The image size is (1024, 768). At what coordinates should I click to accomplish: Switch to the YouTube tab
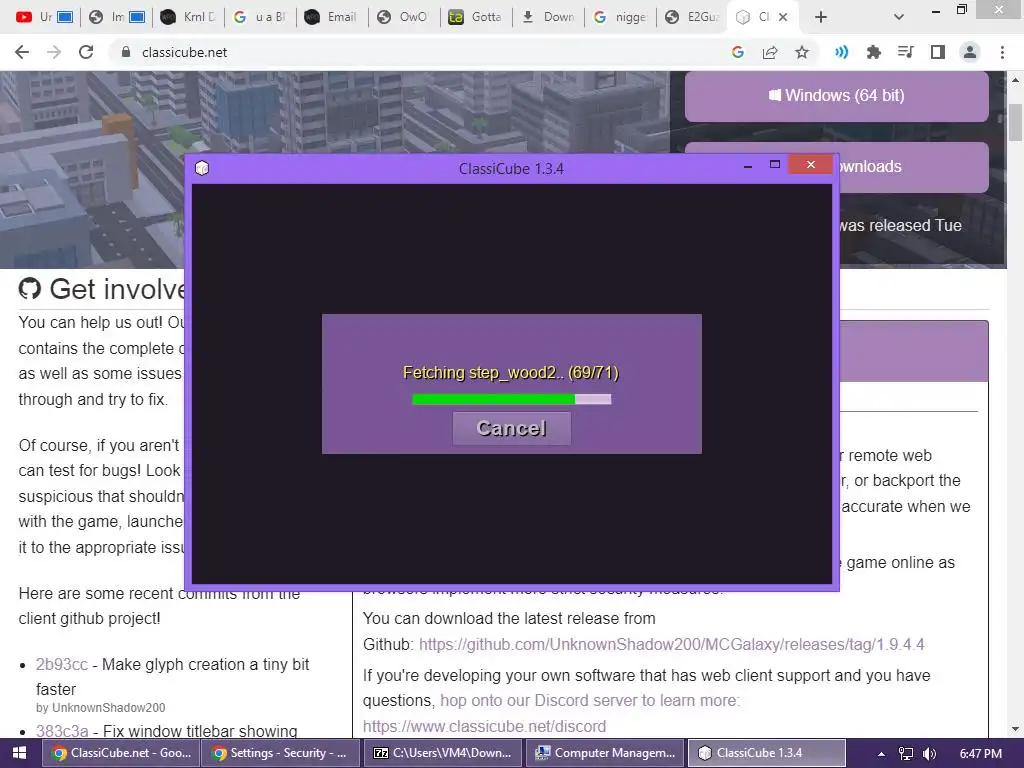(42, 17)
